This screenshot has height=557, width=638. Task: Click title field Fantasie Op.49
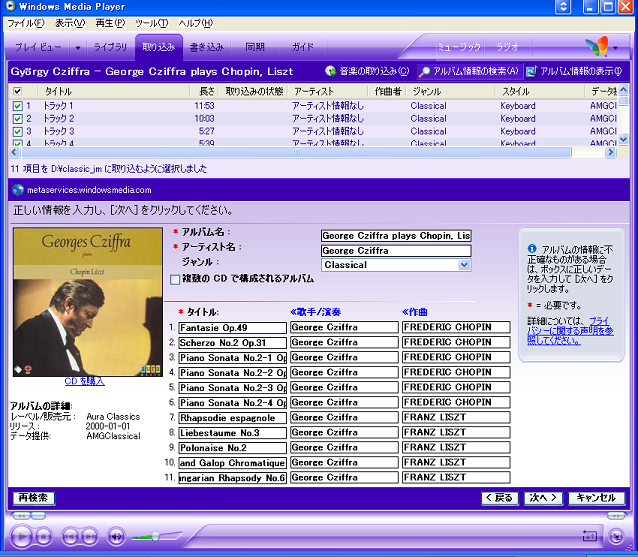tap(232, 328)
